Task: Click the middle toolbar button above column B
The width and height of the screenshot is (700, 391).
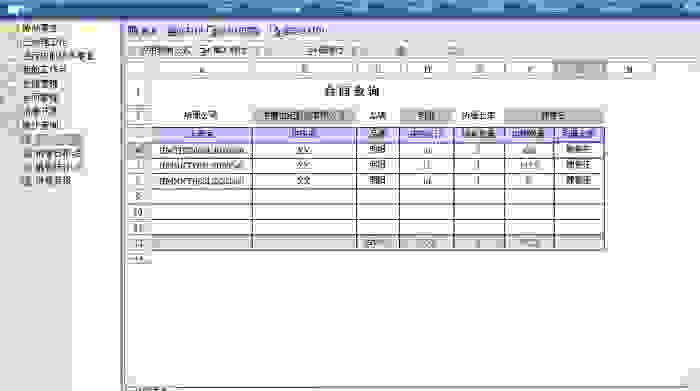Action: pyautogui.click(x=324, y=51)
